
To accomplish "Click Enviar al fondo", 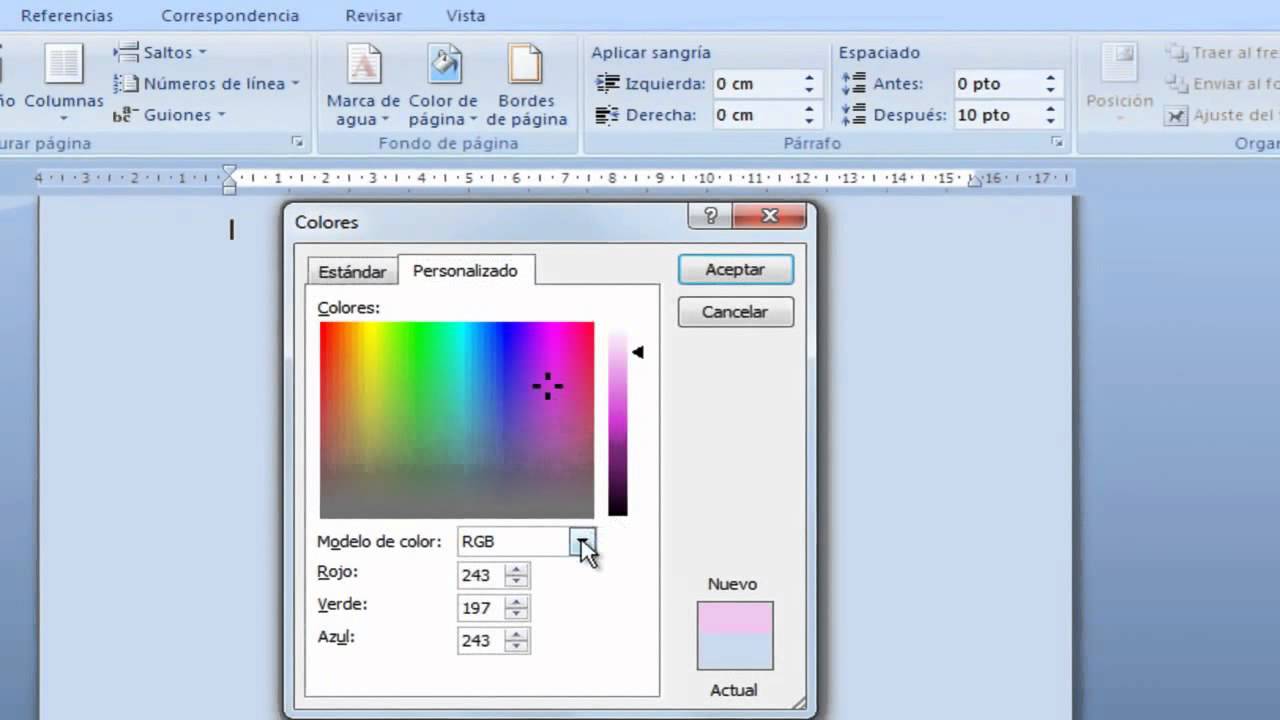I will click(1222, 84).
